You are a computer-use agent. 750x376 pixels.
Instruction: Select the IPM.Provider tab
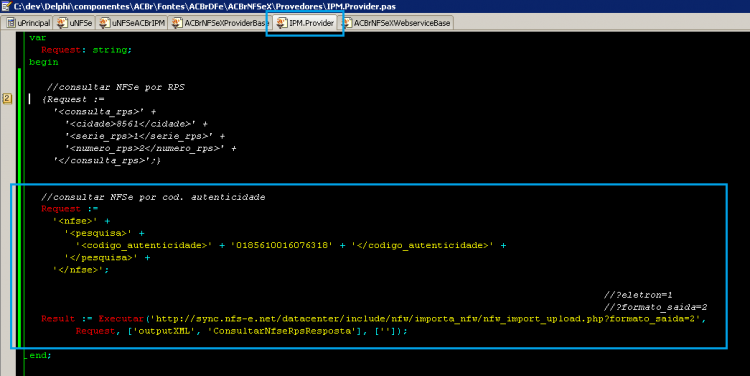[305, 23]
